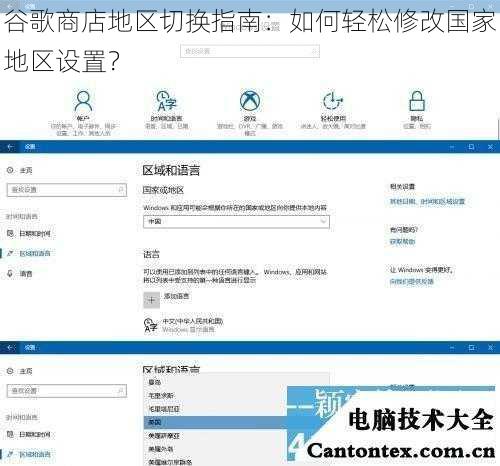Select Speech (语音) in the middle window sidebar
500x466 pixels.
pyautogui.click(x=20, y=274)
